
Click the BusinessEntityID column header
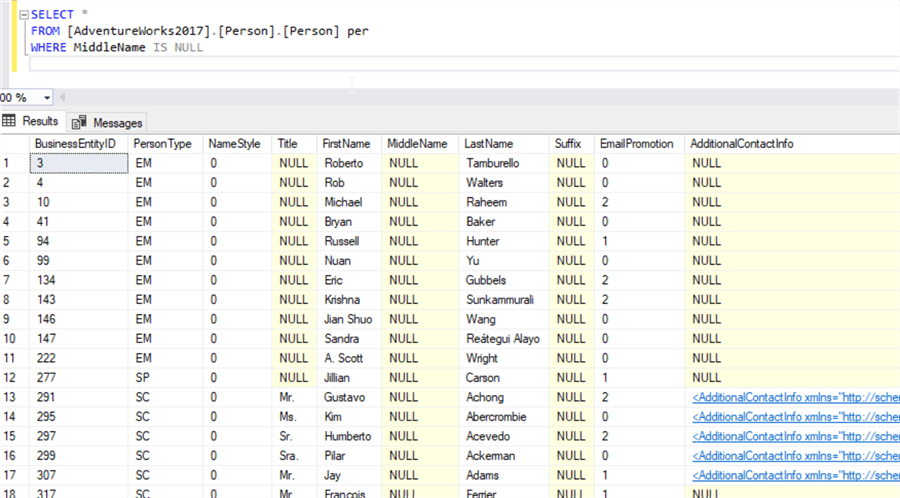pos(75,144)
